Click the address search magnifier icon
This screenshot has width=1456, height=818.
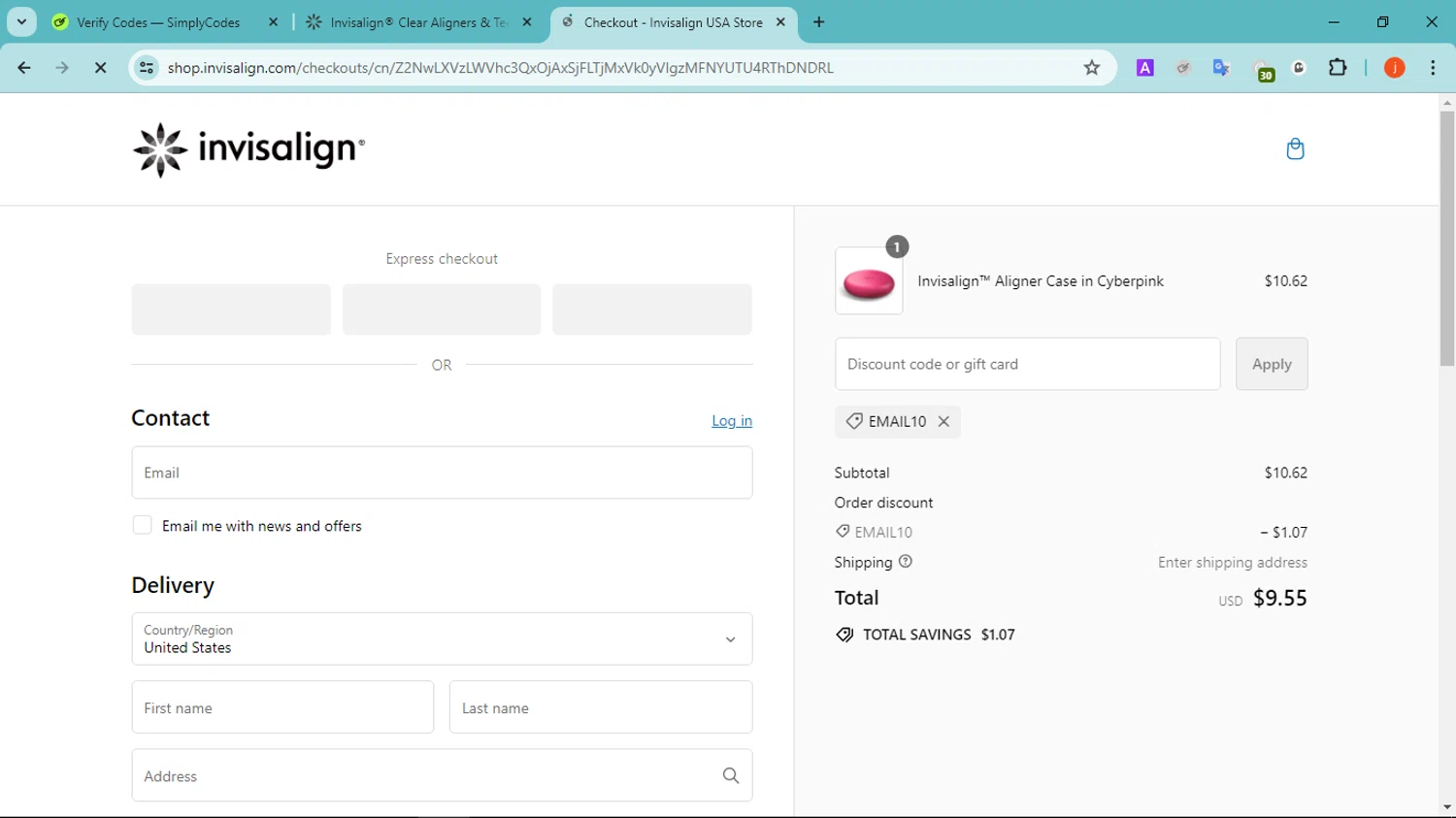point(731,775)
